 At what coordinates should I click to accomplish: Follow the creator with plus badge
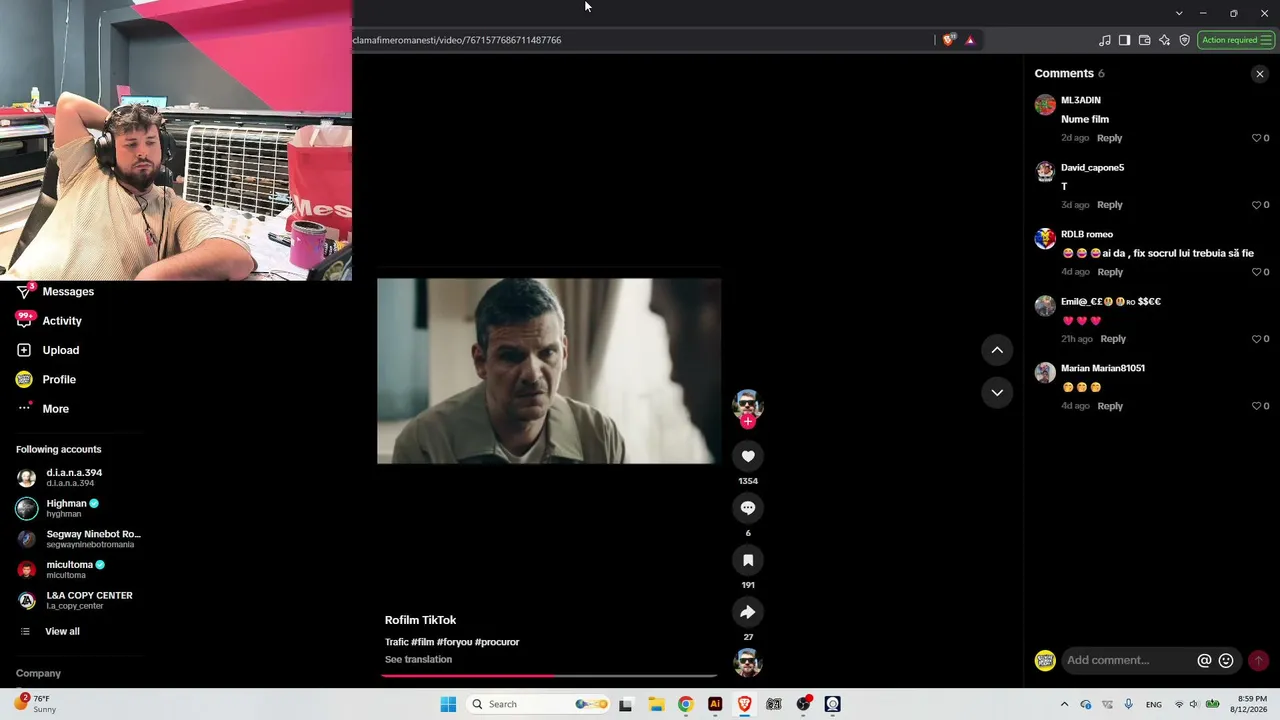[748, 421]
